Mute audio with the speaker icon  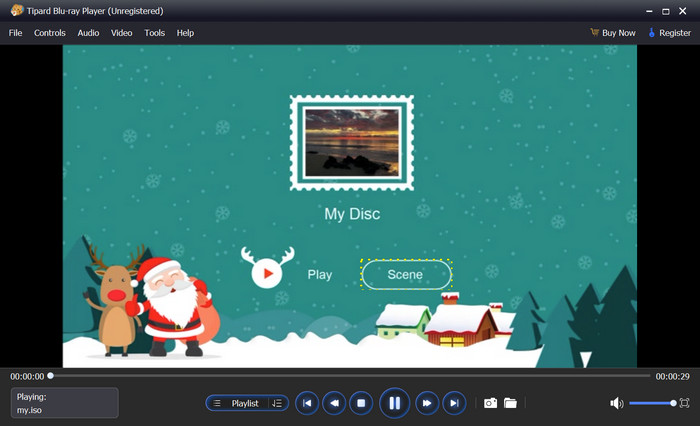point(616,403)
